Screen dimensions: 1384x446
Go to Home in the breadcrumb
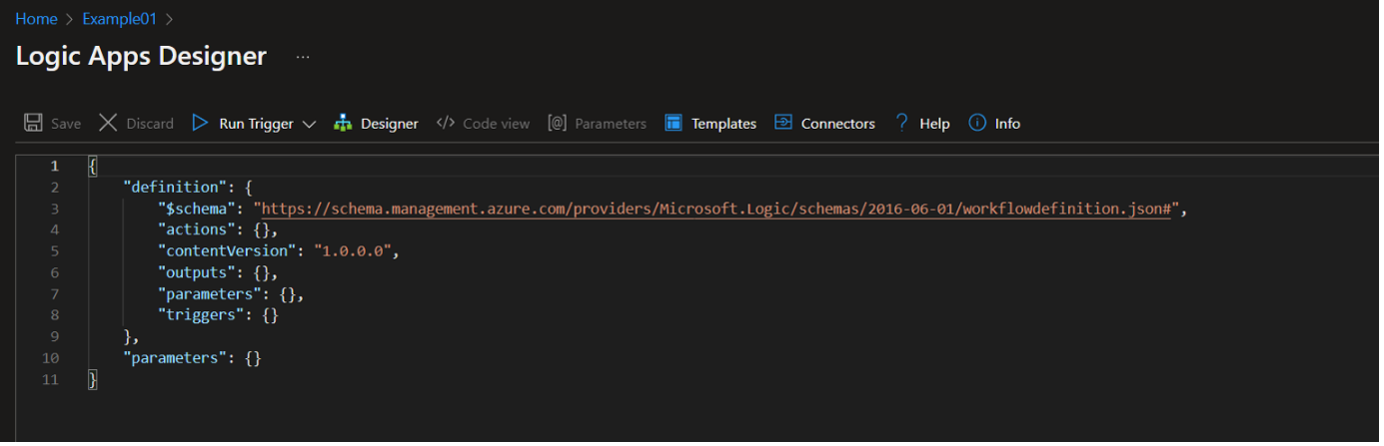36,18
